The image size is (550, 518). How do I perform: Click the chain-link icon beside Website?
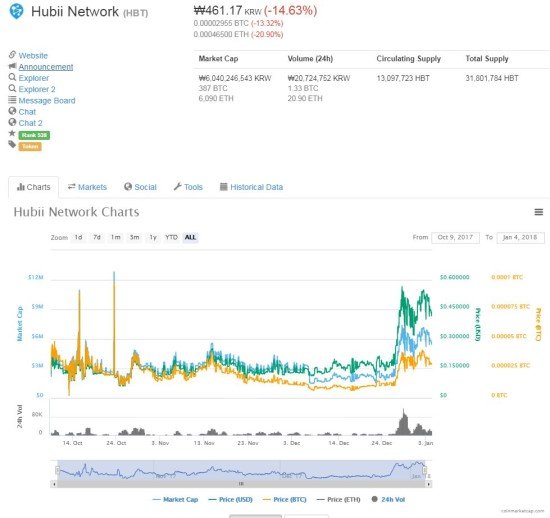12,55
